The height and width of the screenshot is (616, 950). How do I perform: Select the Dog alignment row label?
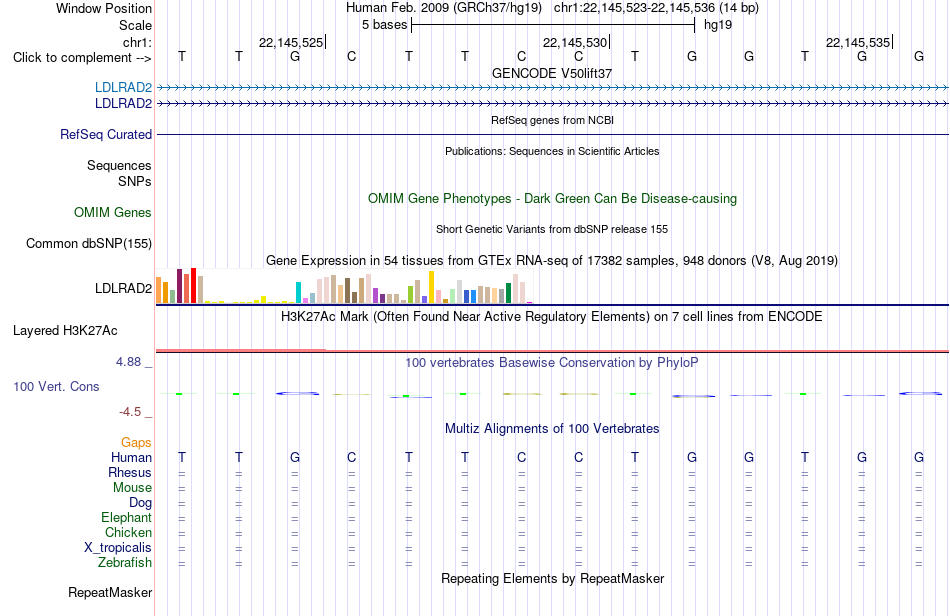point(140,502)
